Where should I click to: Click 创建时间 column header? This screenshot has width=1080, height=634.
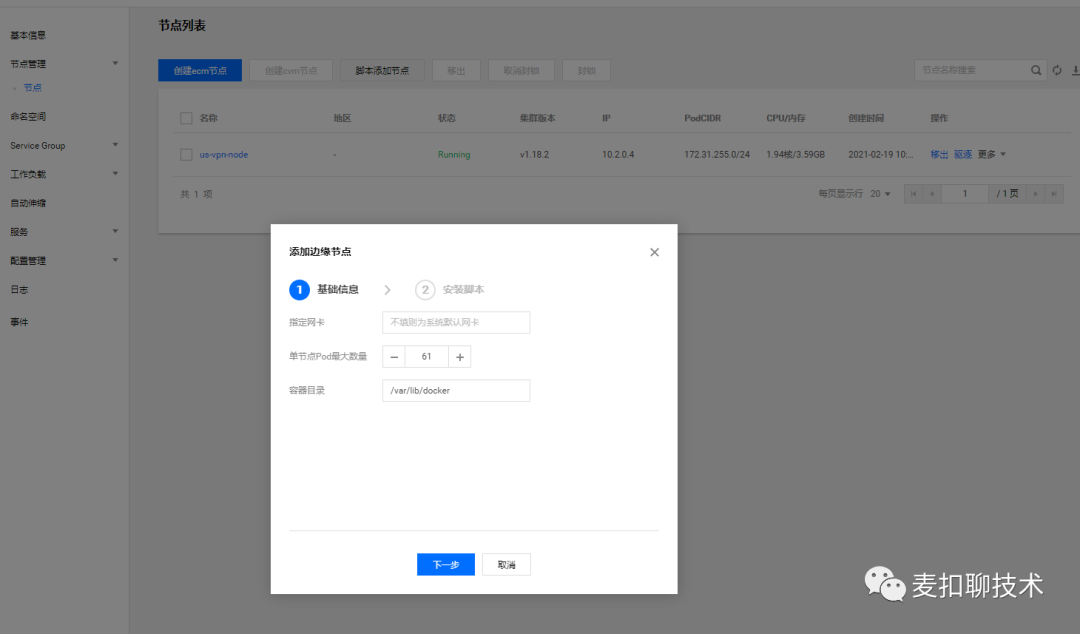coord(866,119)
